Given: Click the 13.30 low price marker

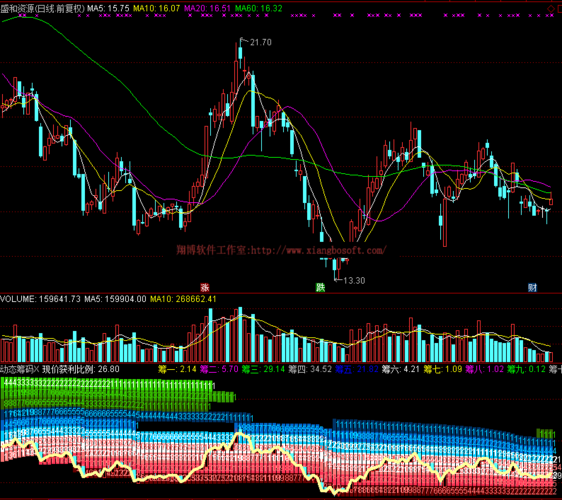Looking at the screenshot, I should tap(349, 280).
